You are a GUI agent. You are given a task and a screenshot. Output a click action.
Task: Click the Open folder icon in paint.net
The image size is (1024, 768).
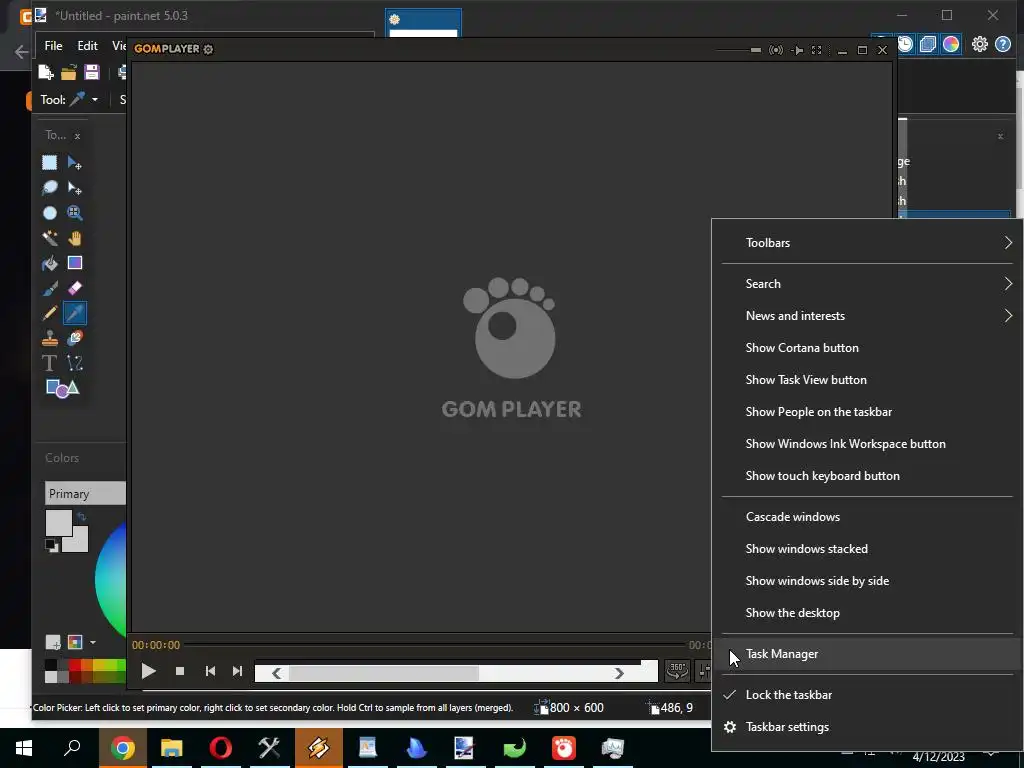69,72
